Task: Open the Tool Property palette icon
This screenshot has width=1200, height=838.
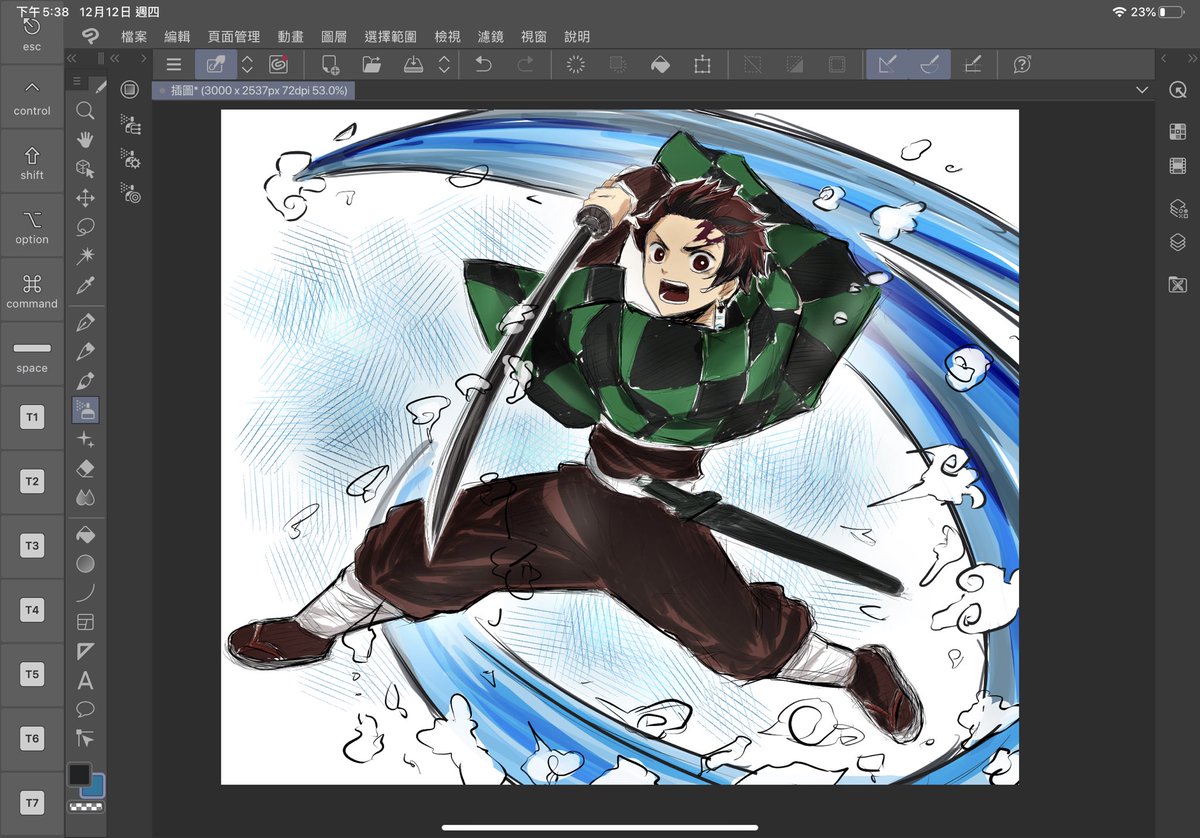Action: coord(130,158)
